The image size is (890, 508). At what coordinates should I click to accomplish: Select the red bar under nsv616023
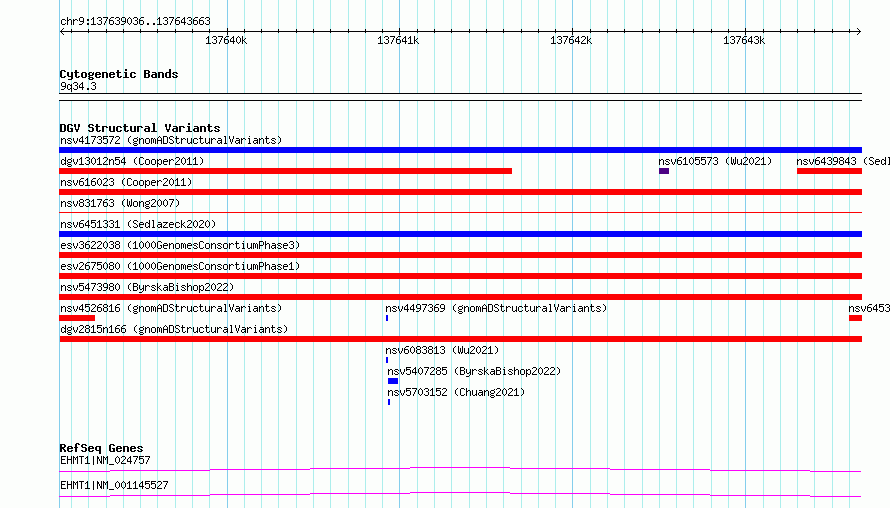pyautogui.click(x=460, y=192)
